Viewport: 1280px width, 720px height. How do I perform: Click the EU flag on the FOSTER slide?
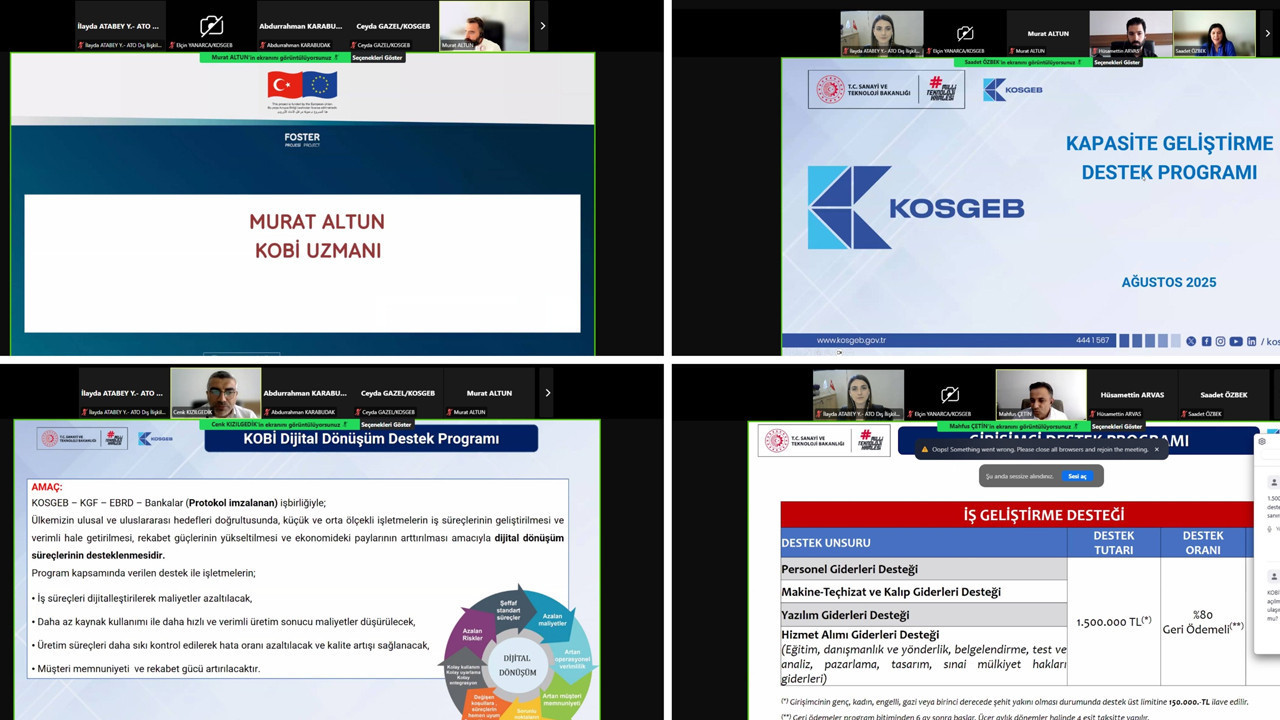point(320,85)
